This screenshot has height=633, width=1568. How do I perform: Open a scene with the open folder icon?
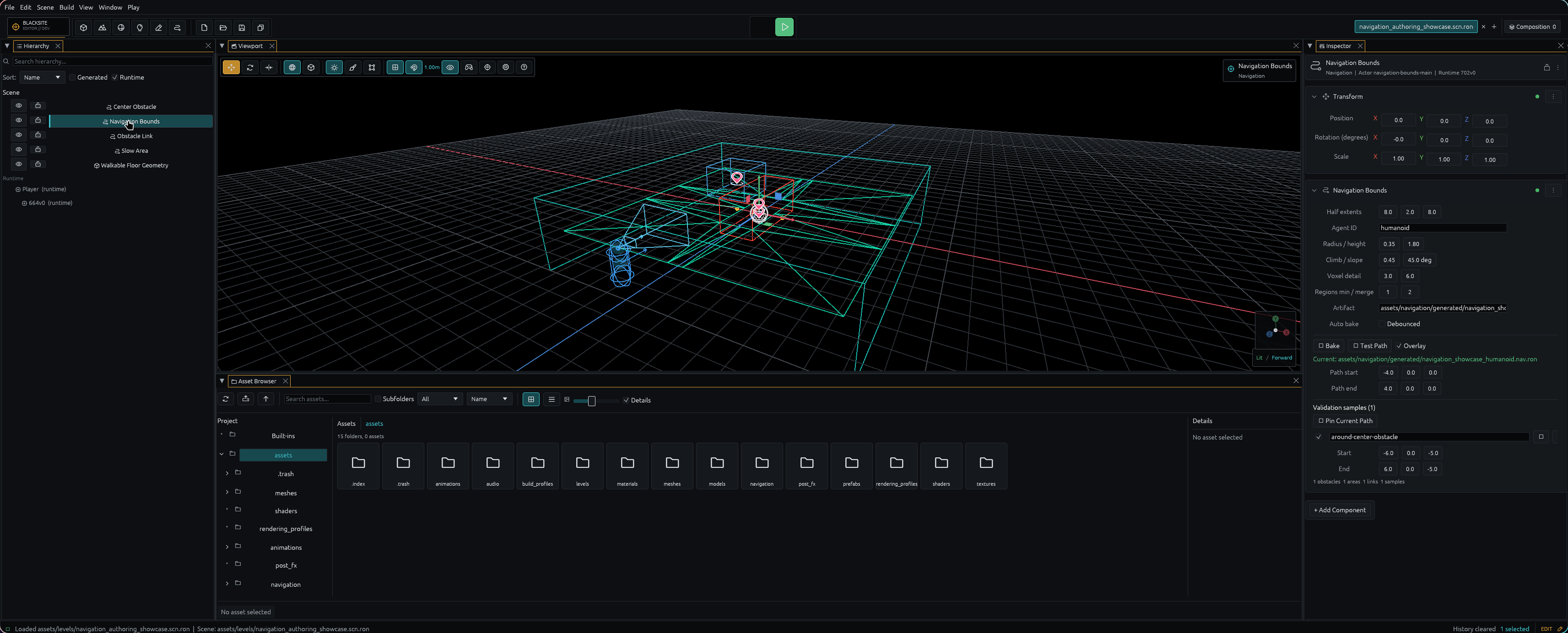pos(223,27)
